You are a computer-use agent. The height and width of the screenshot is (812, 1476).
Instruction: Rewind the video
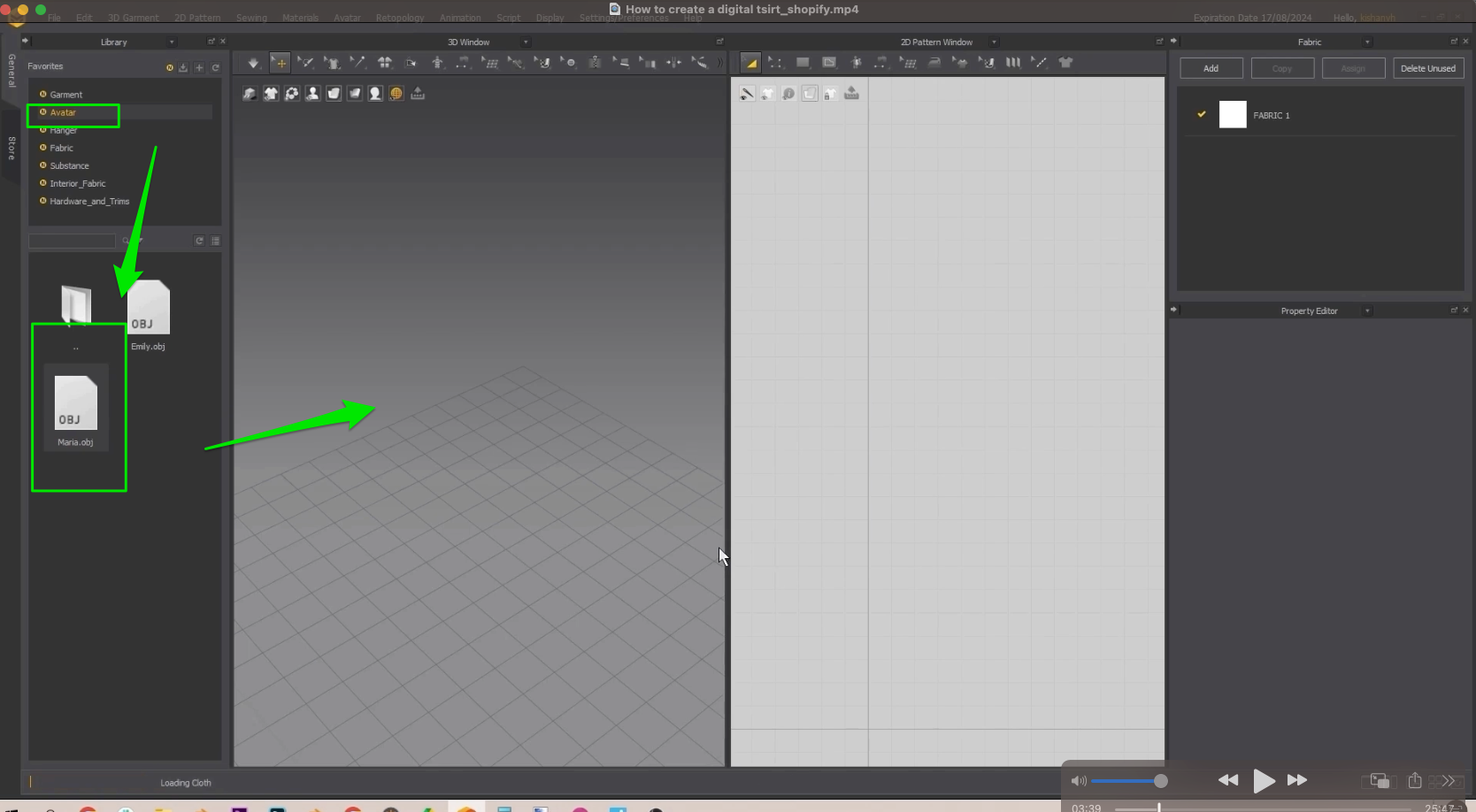[x=1228, y=780]
